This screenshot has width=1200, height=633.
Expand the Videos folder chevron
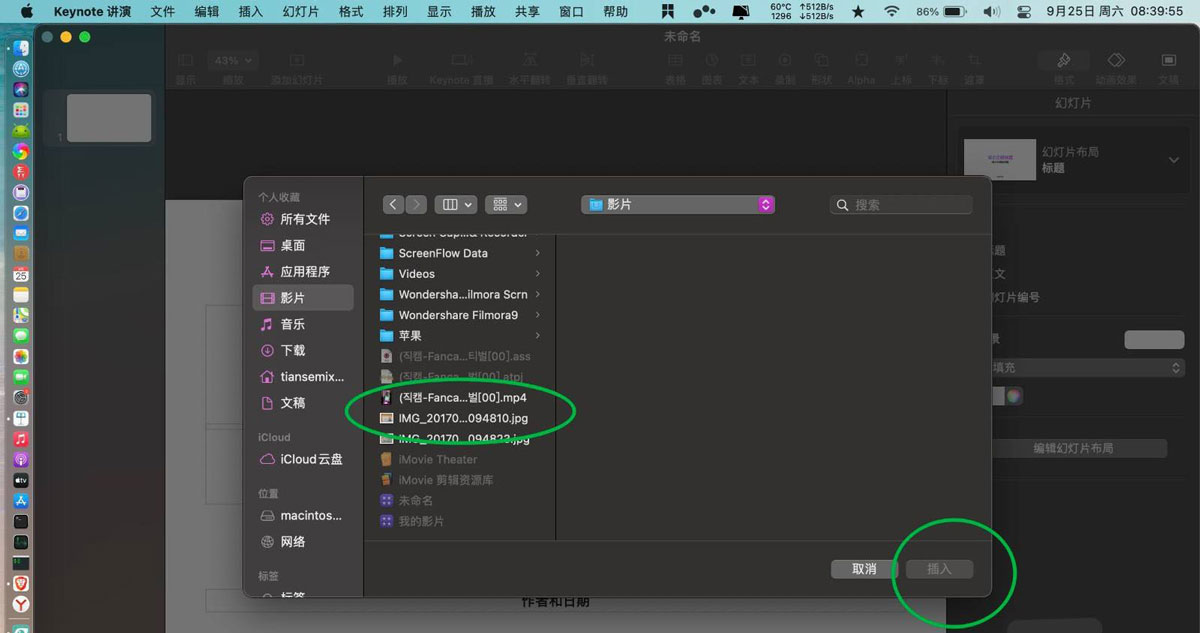click(x=538, y=274)
